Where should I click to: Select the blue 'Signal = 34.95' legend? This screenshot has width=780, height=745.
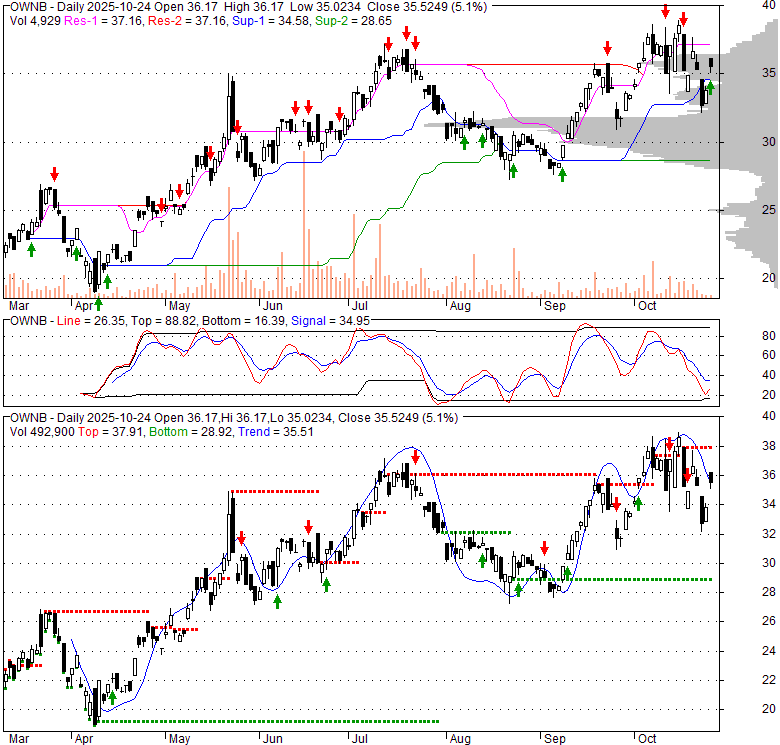tap(330, 321)
